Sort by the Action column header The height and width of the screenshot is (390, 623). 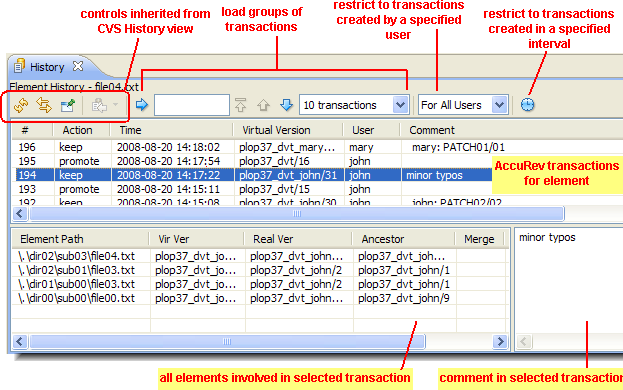pyautogui.click(x=81, y=130)
